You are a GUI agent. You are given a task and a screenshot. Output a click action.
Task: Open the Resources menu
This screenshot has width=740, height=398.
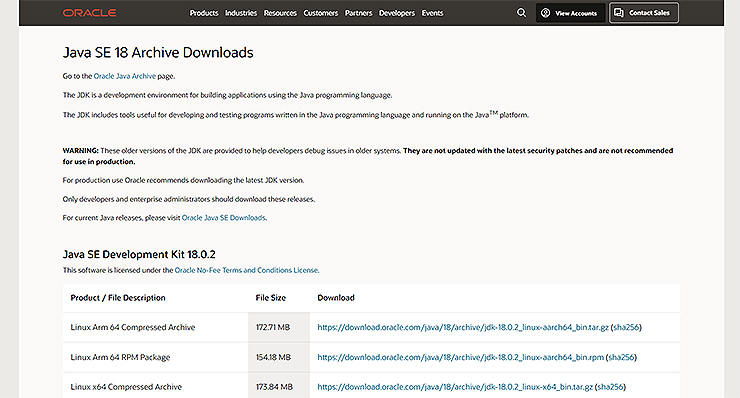(x=280, y=13)
